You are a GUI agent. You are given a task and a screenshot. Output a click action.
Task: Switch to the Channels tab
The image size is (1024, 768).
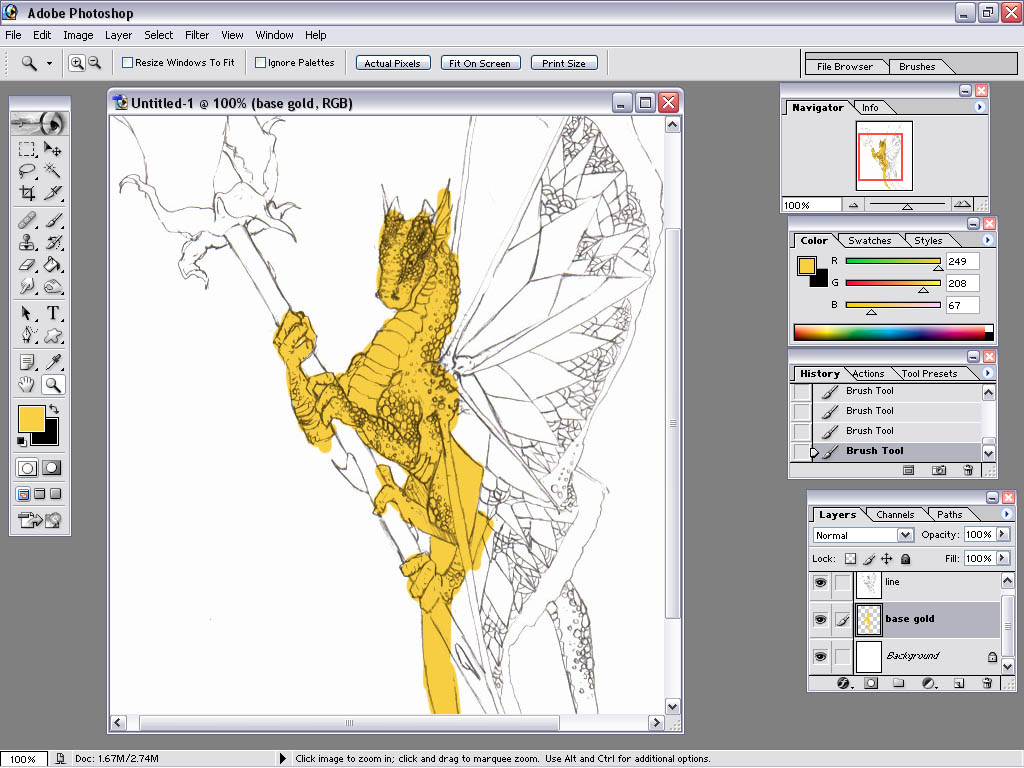[x=895, y=515]
